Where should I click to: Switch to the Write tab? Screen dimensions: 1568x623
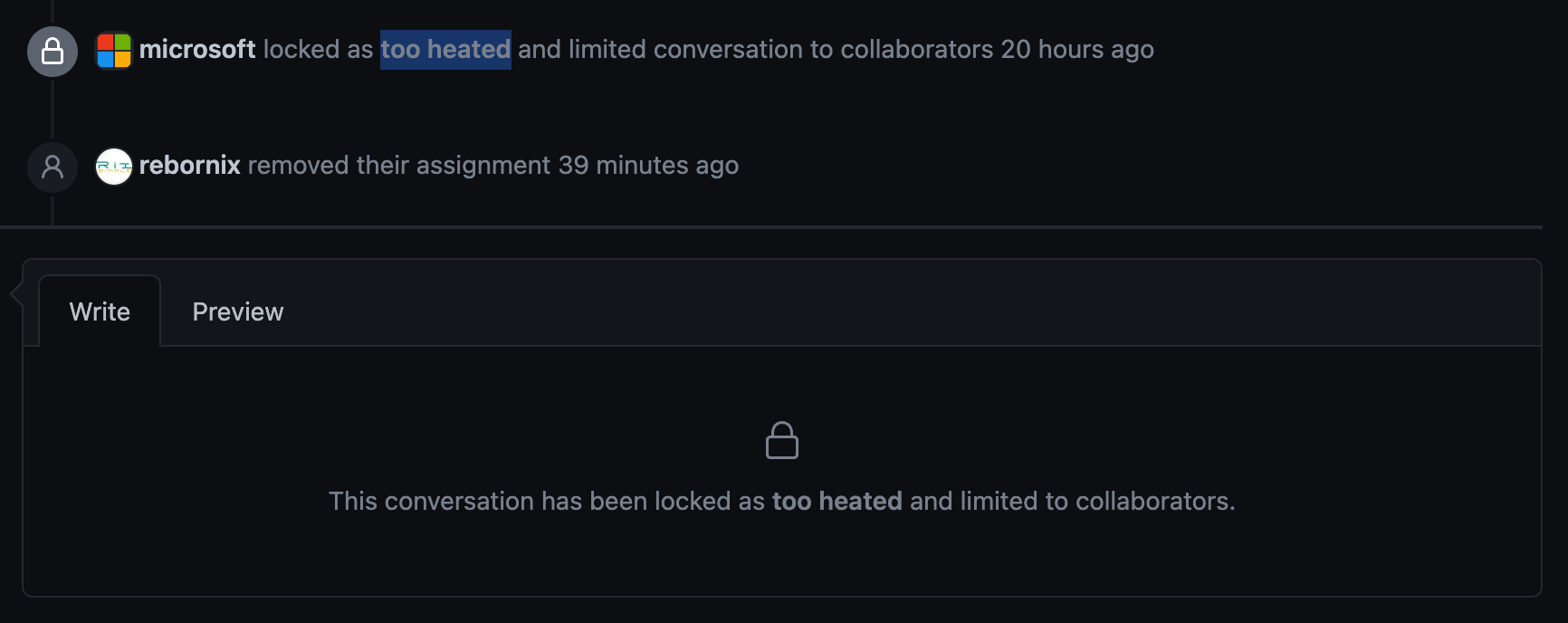100,312
